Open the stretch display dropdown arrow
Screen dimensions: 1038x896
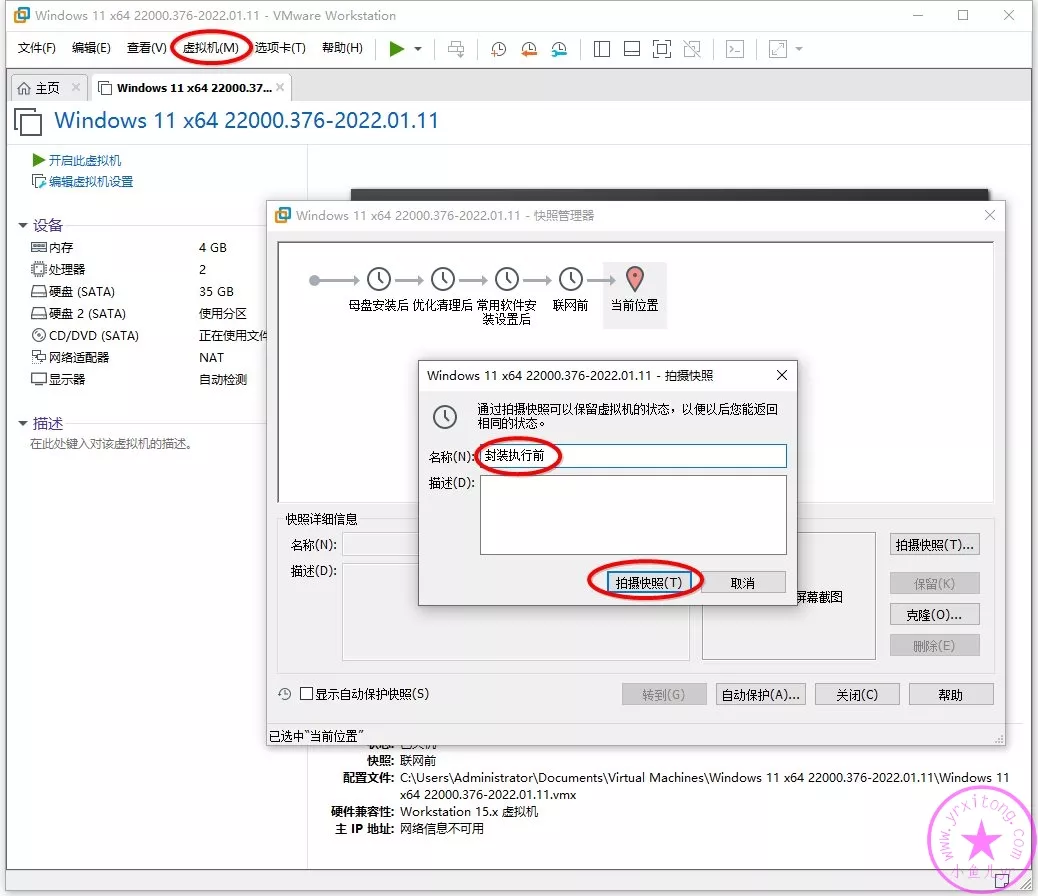click(x=799, y=49)
